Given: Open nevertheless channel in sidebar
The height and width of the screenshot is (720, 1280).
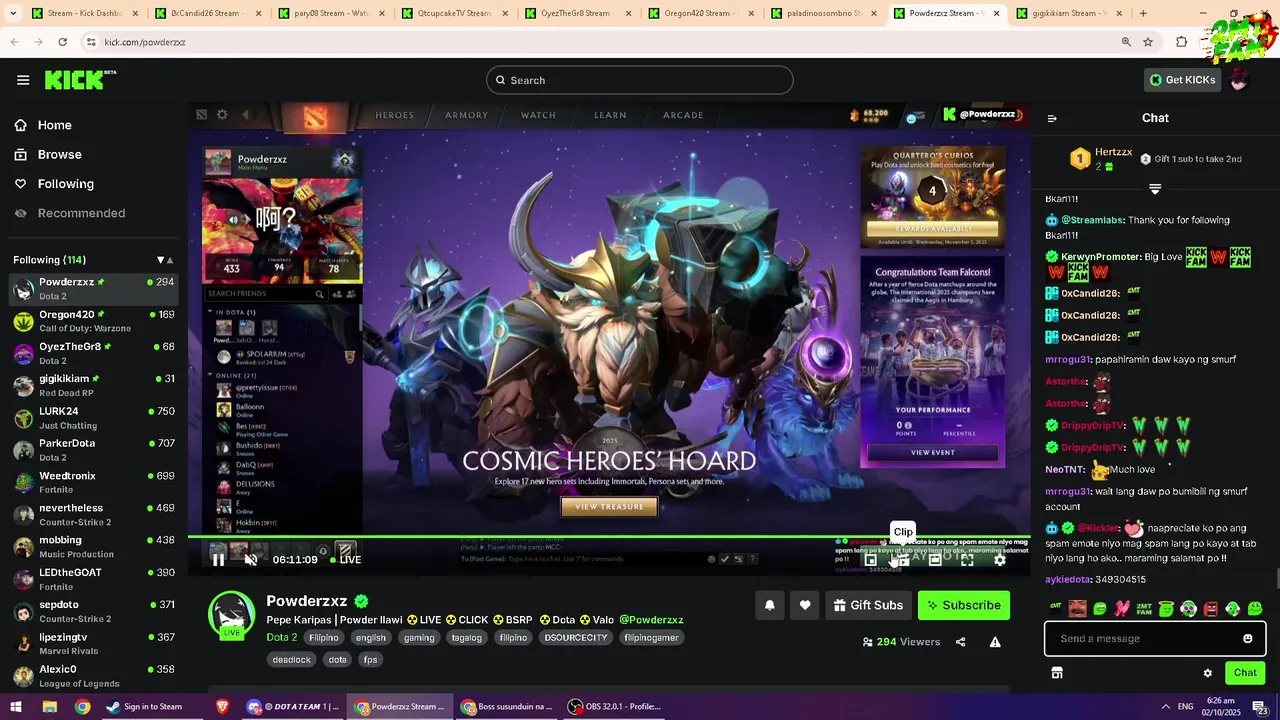Looking at the screenshot, I should point(94,514).
